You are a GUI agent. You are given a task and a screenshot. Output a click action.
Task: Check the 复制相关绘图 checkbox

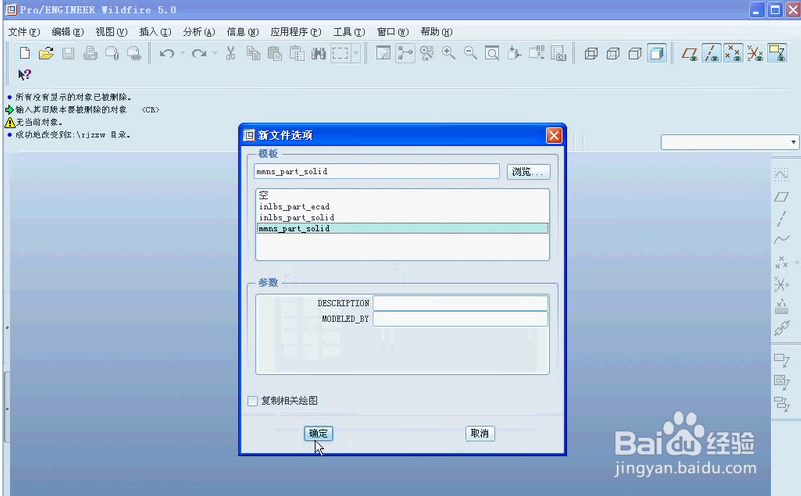252,401
